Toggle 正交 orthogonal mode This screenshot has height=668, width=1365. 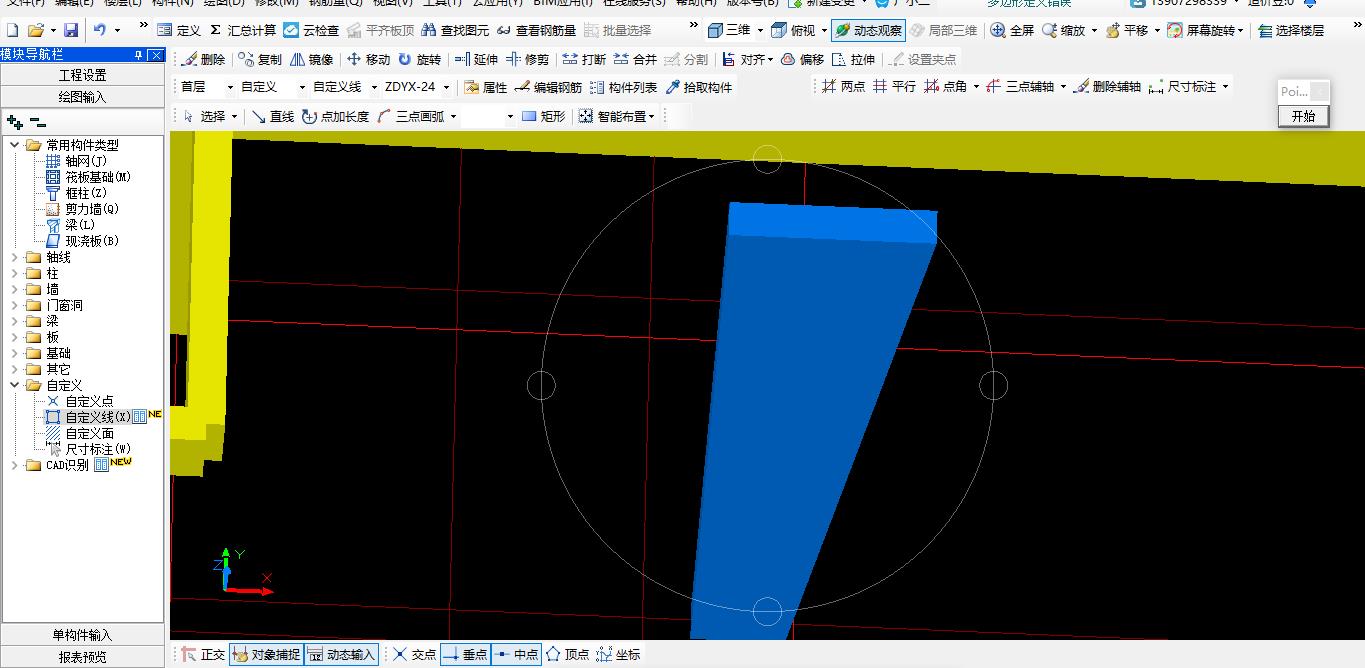pyautogui.click(x=203, y=655)
